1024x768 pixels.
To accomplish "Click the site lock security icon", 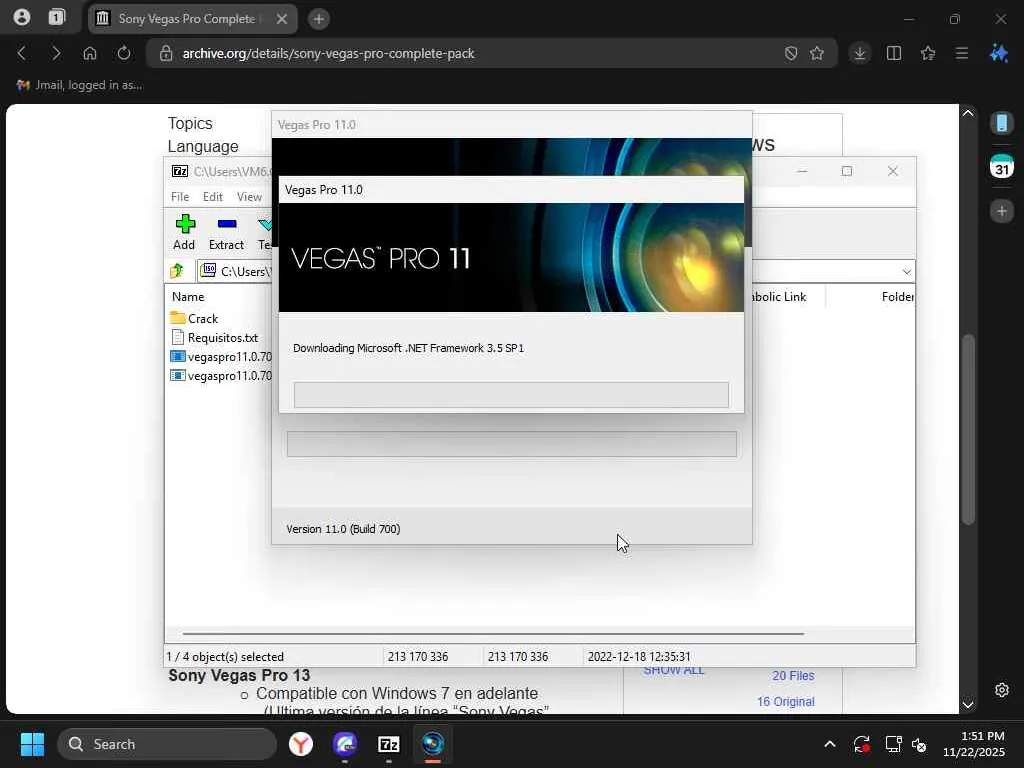I will pos(166,54).
